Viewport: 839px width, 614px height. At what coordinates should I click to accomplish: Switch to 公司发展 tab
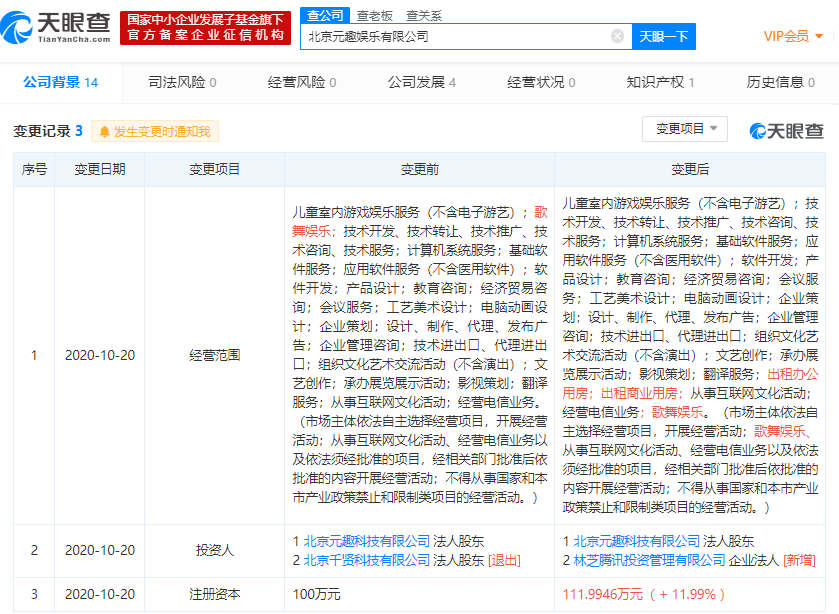(422, 82)
